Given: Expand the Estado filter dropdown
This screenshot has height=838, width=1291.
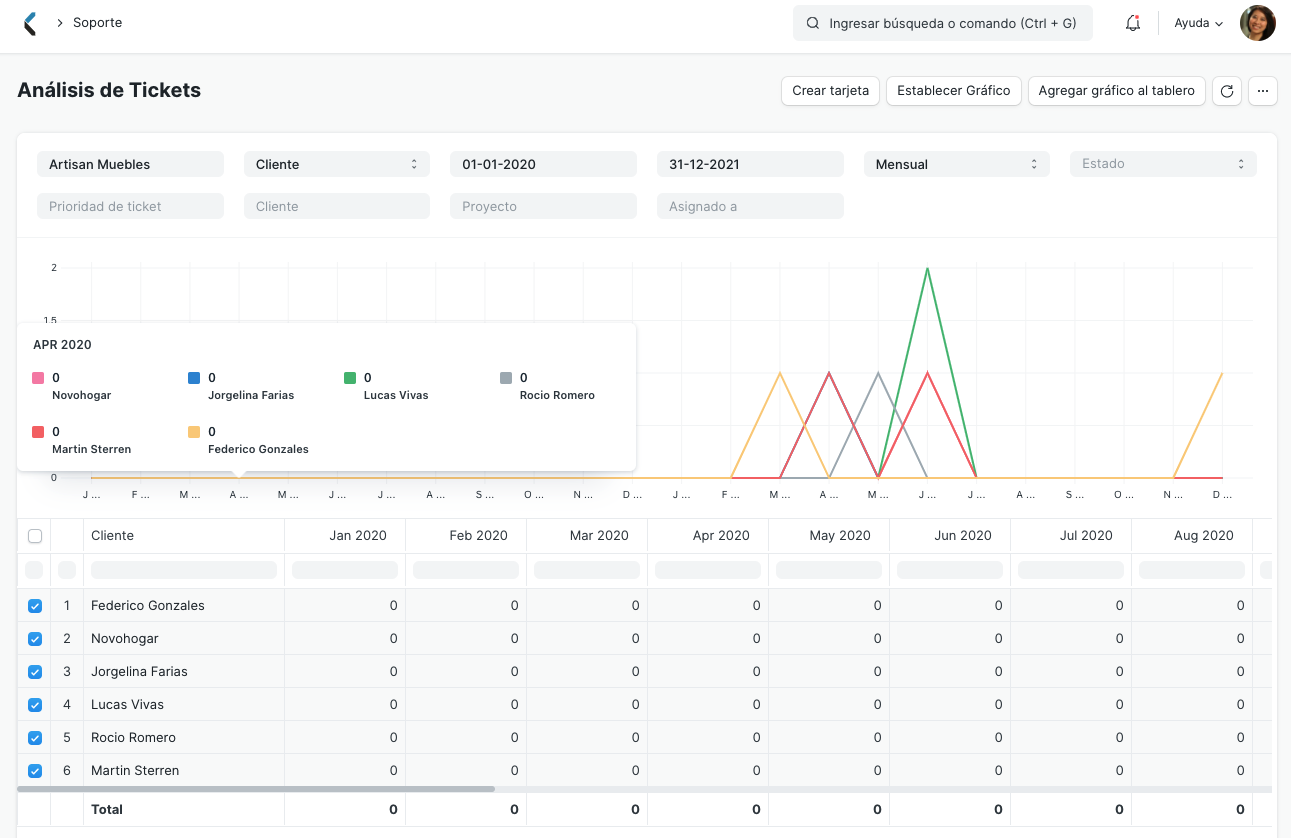Looking at the screenshot, I should coord(1163,163).
